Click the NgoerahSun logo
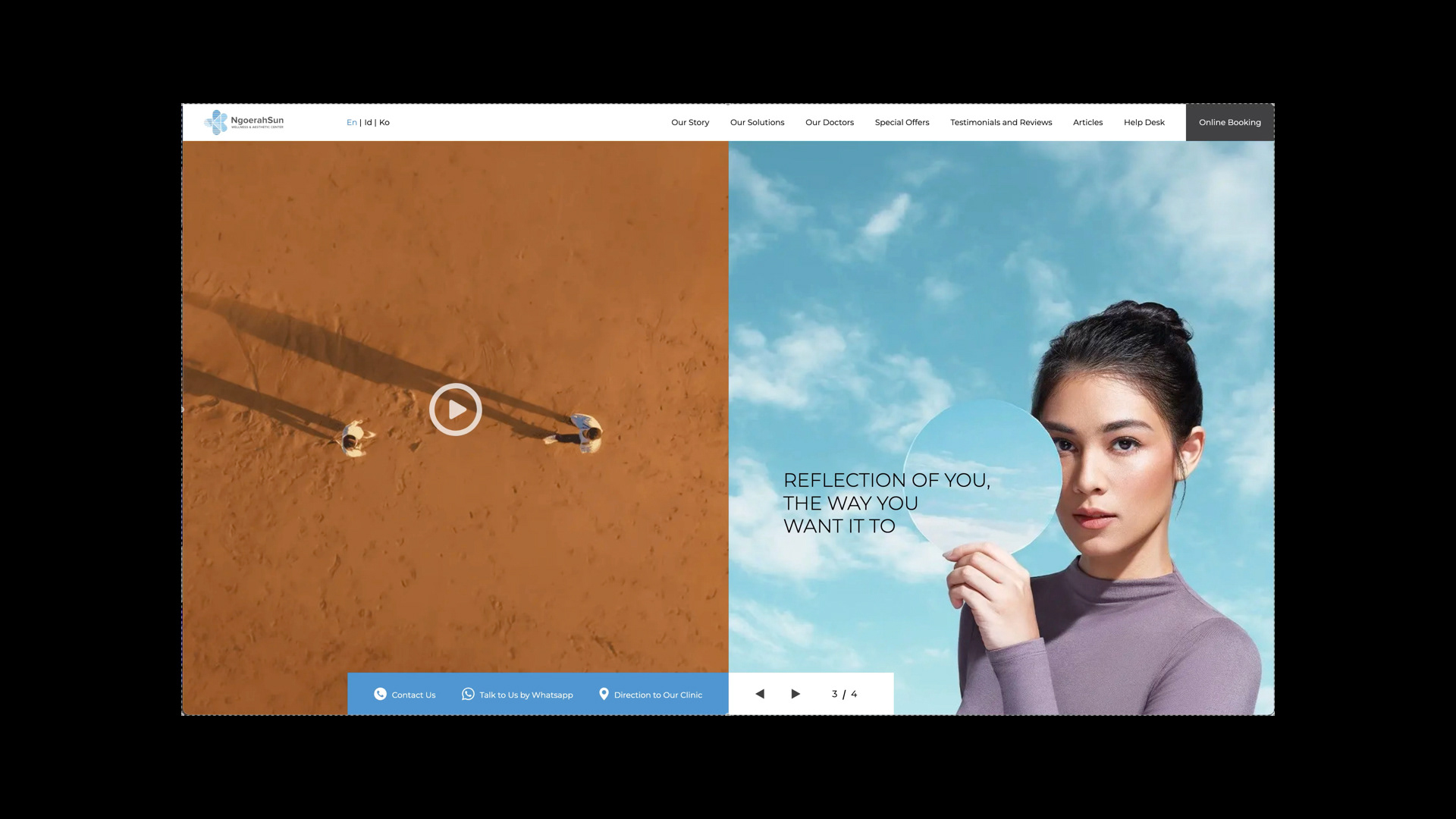 click(x=244, y=122)
